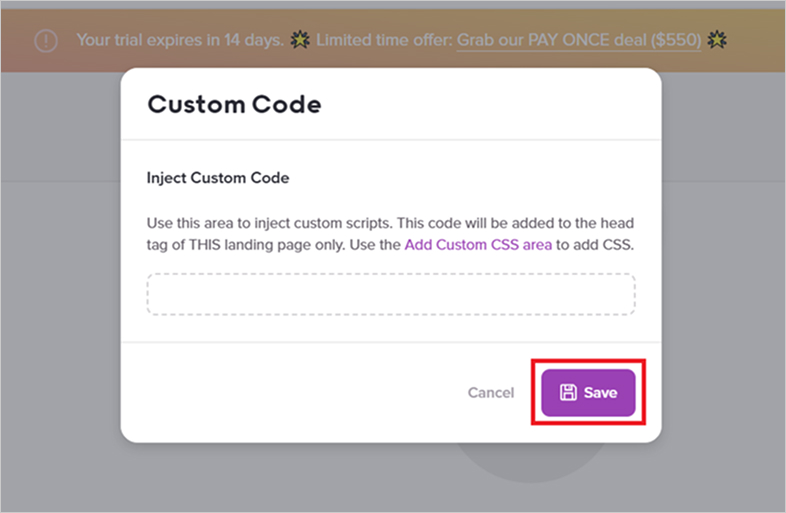This screenshot has height=513, width=786.
Task: Click the sparkle icon before Limited time offer
Action: tap(299, 41)
